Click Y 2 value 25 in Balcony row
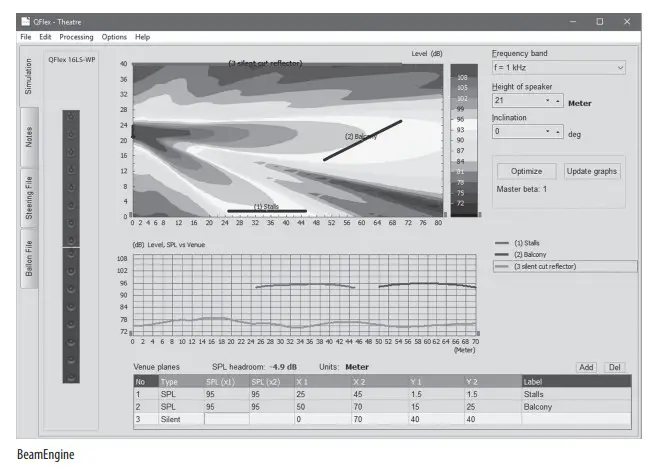The height and width of the screenshot is (475, 655). [493, 407]
